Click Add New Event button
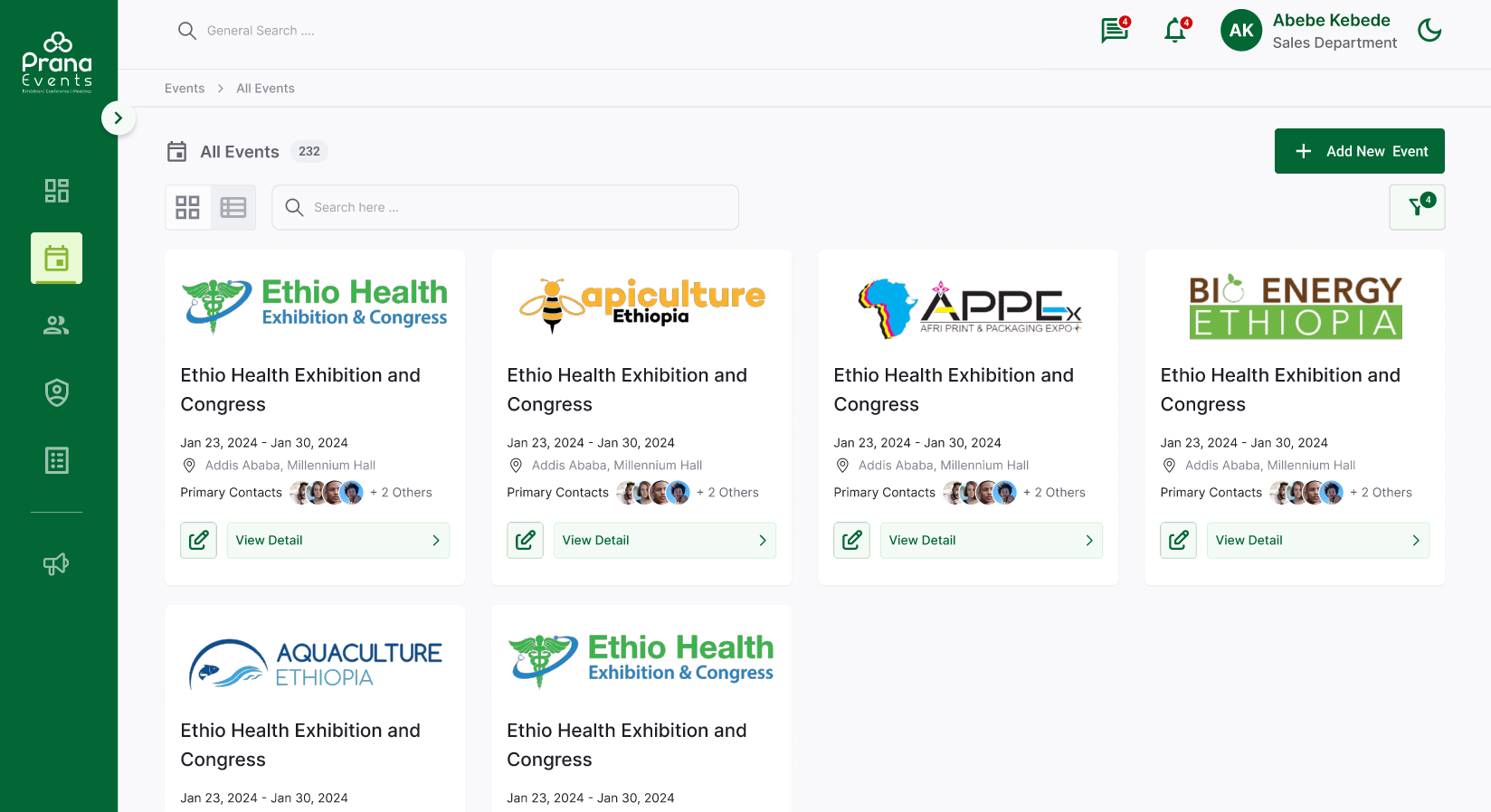The width and height of the screenshot is (1491, 812). [1359, 151]
